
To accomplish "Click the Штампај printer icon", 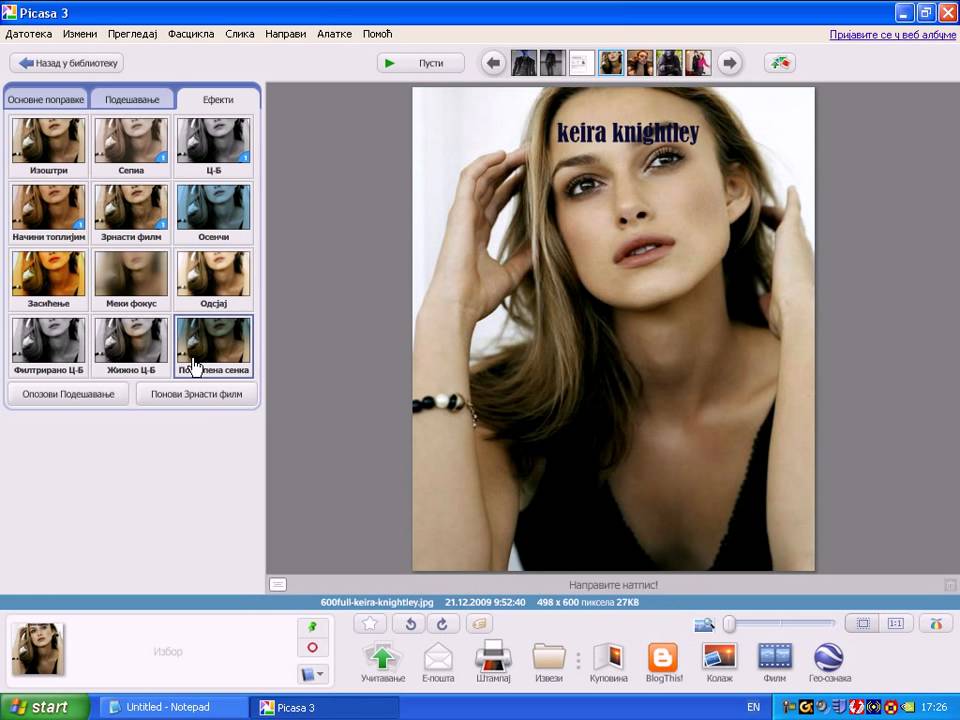I will coord(493,658).
